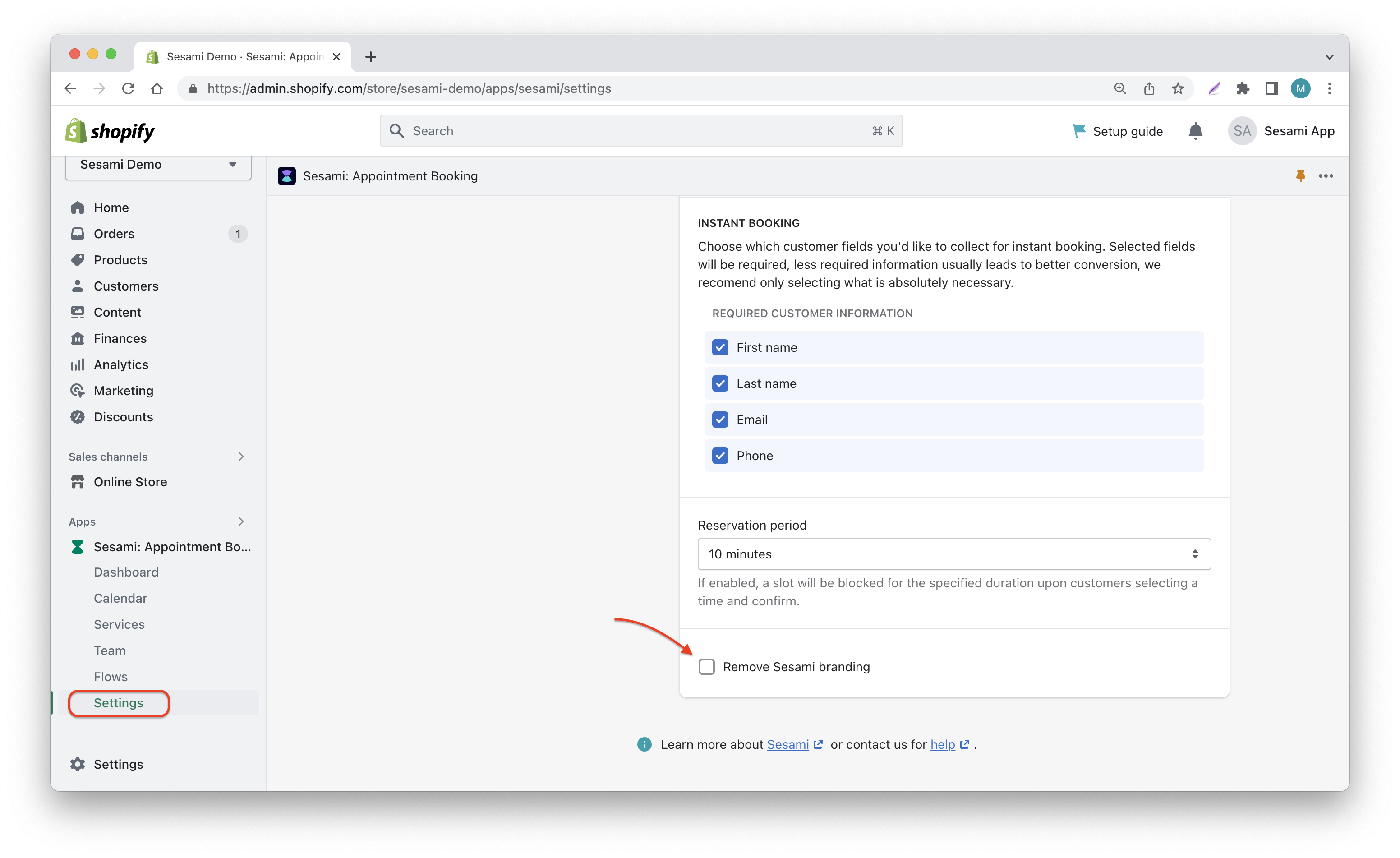Screen dimensions: 1400x858
Task: Click the Shopify logo
Action: pyautogui.click(x=110, y=131)
